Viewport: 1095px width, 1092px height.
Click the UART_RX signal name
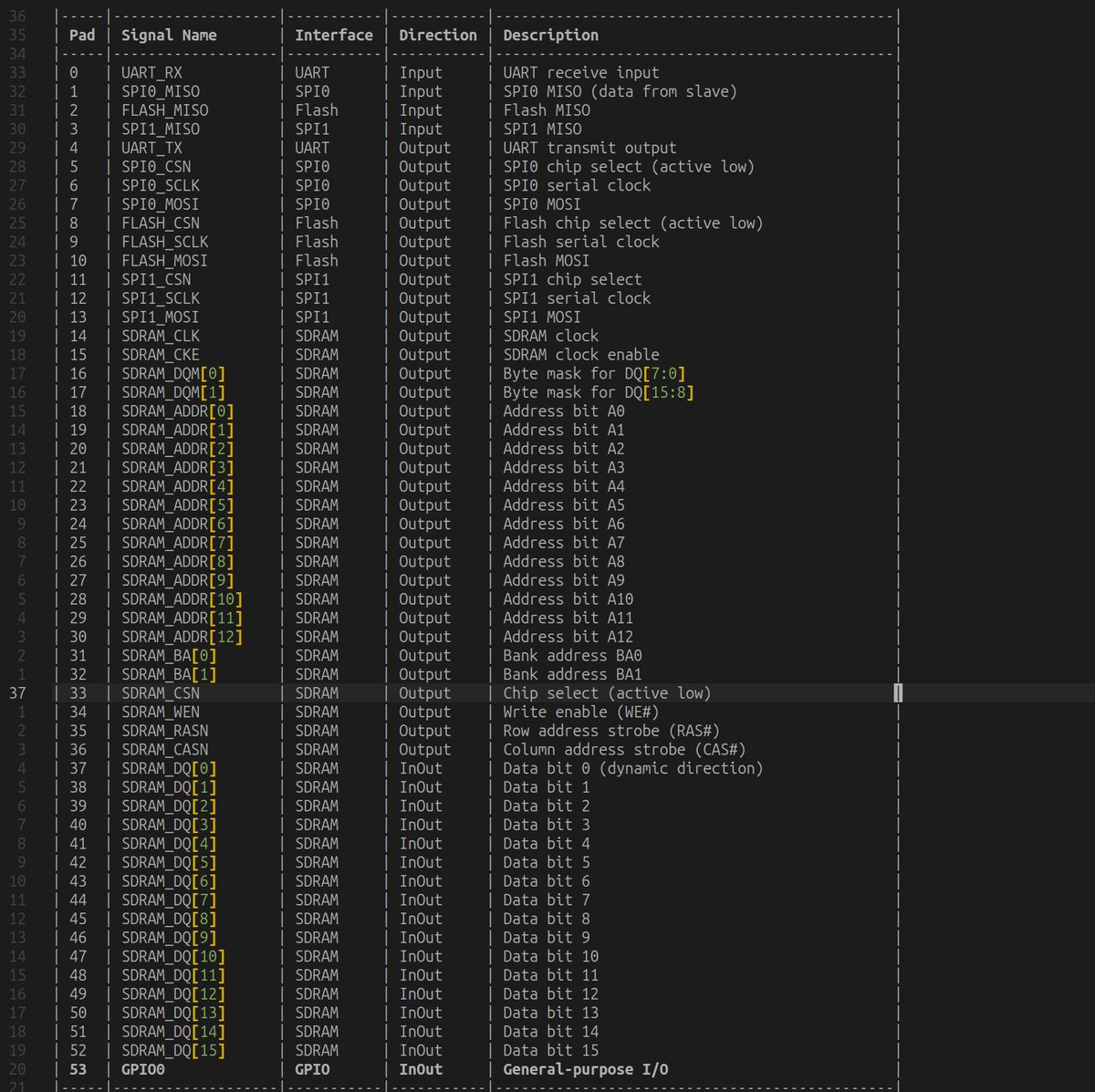click(151, 73)
